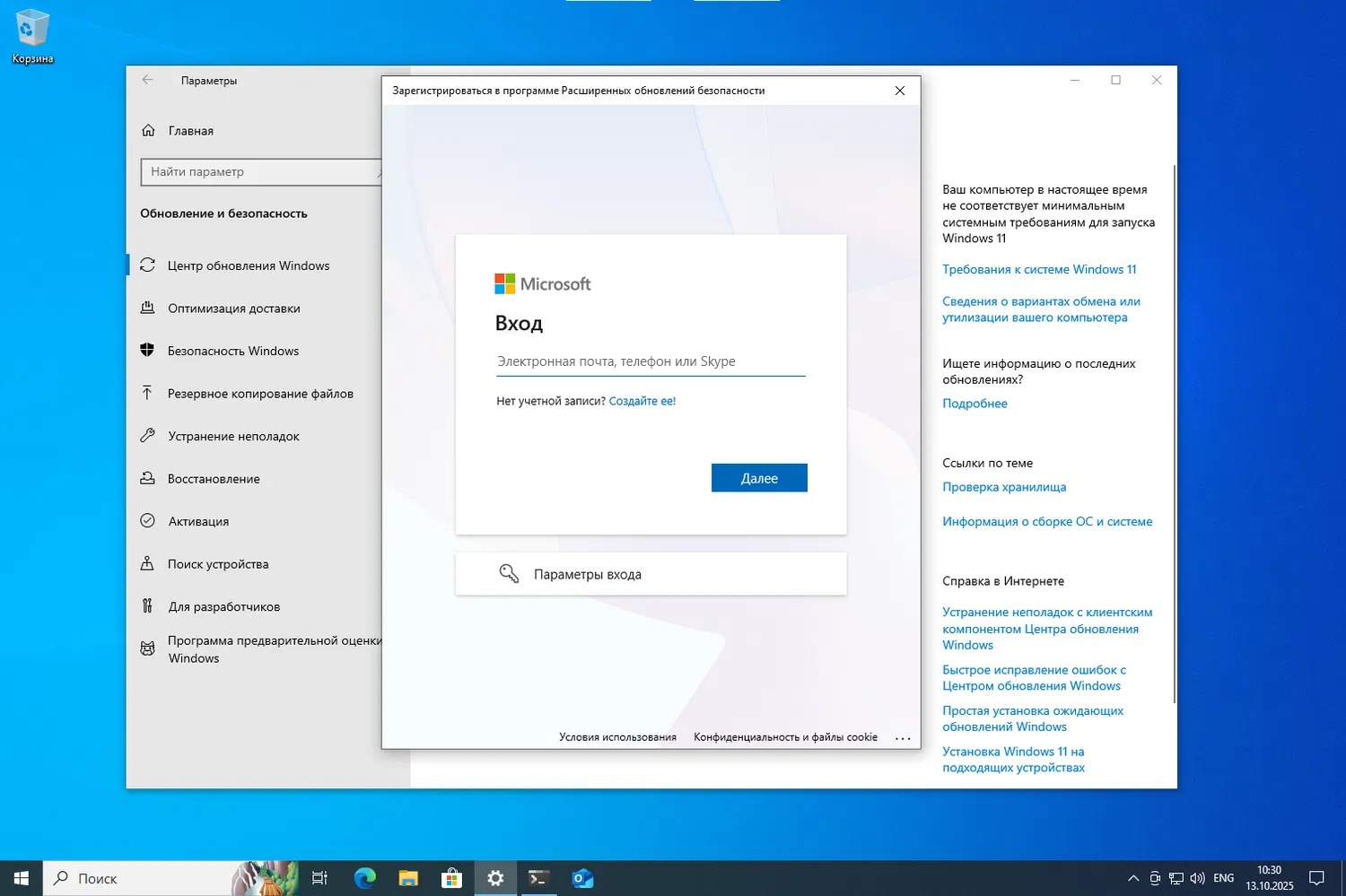Open Delivery Optimization via its sidebar icon
This screenshot has width=1346, height=896.
coord(148,308)
